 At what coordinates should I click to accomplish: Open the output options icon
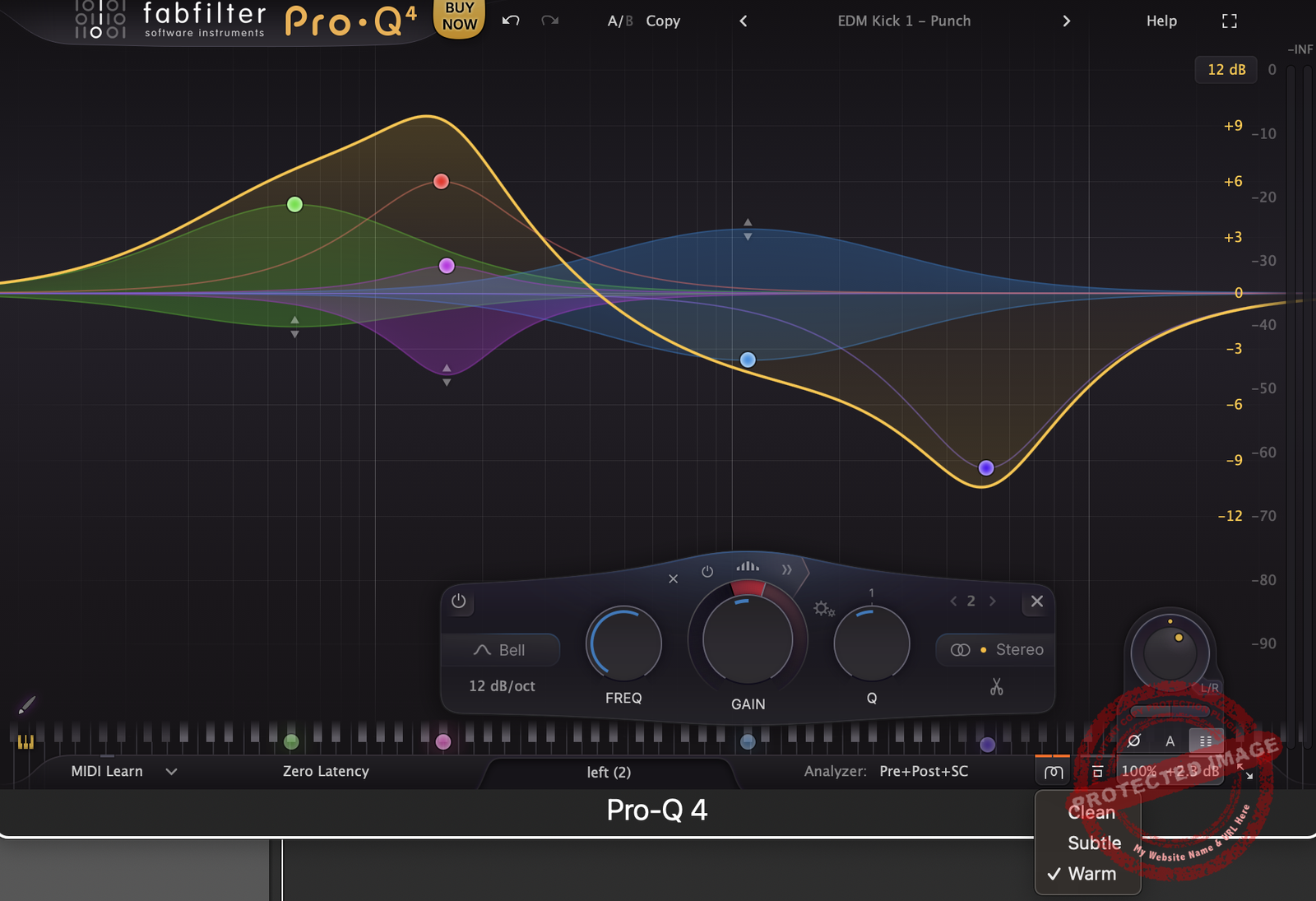pos(1097,772)
